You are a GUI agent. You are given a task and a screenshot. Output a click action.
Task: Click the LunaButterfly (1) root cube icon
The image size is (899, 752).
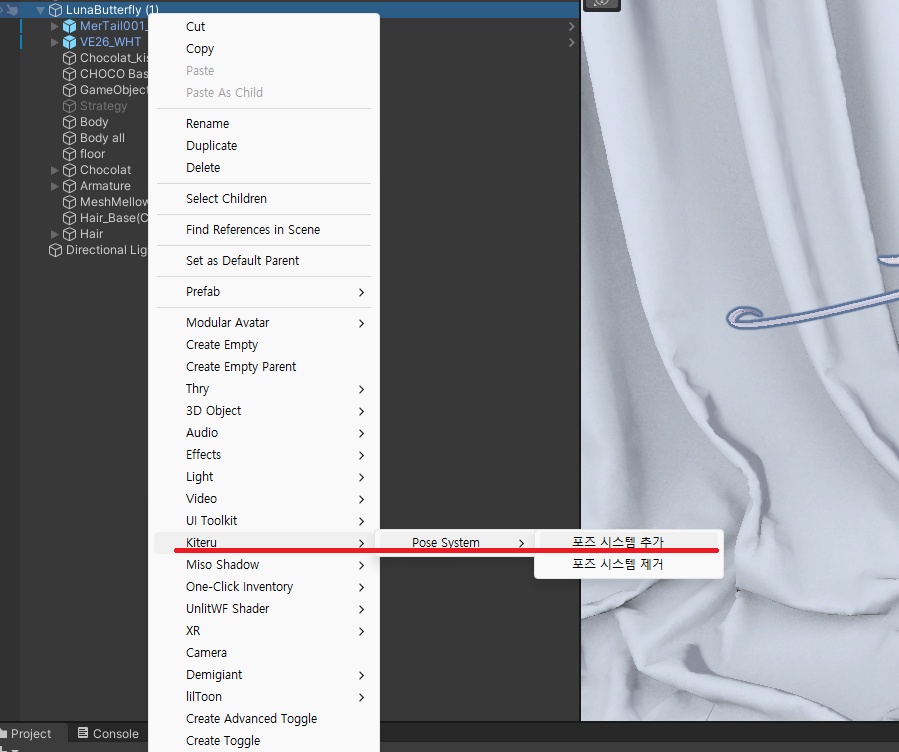click(x=55, y=10)
